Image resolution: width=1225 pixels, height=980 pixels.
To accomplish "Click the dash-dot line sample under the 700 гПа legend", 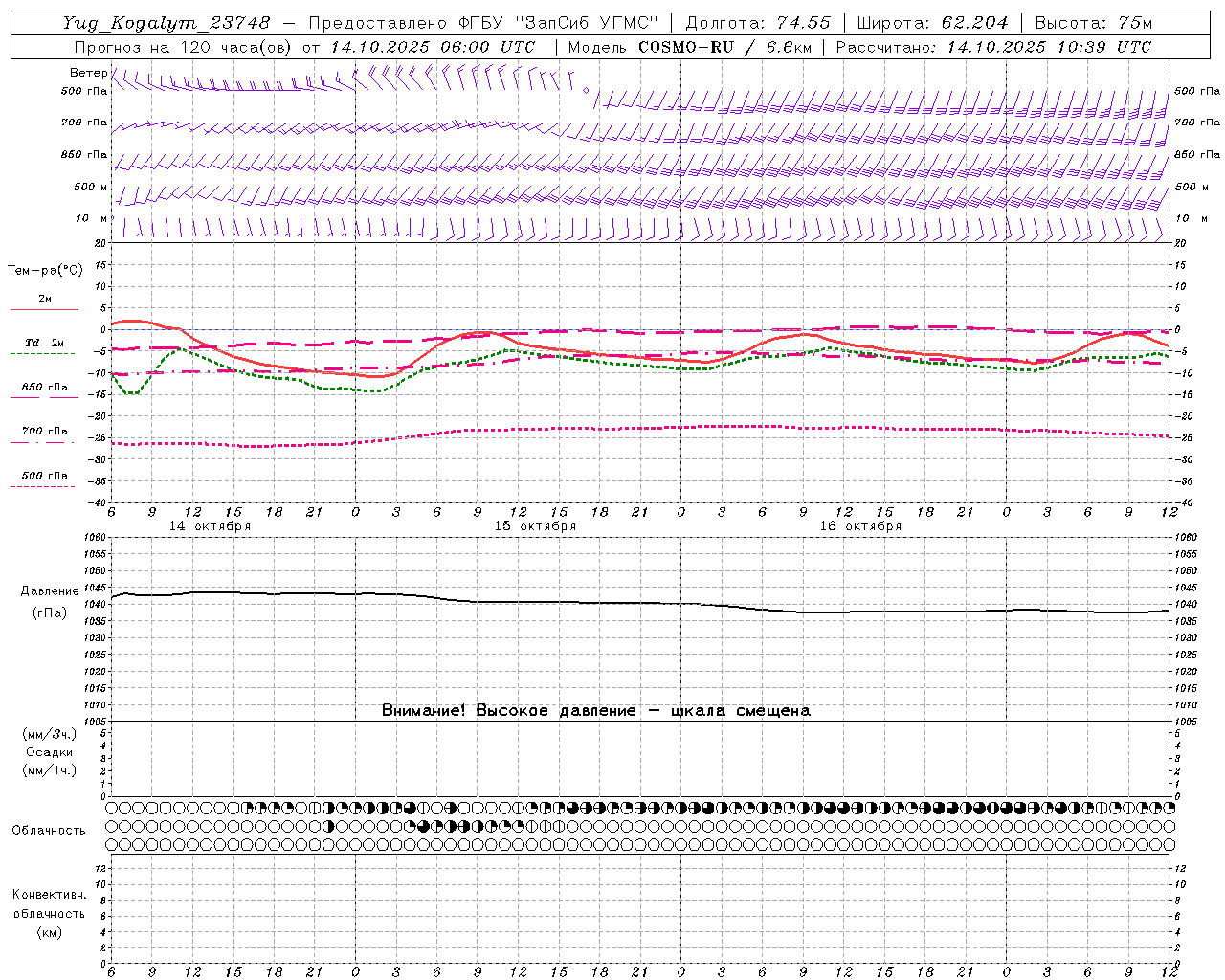I will click(x=43, y=442).
